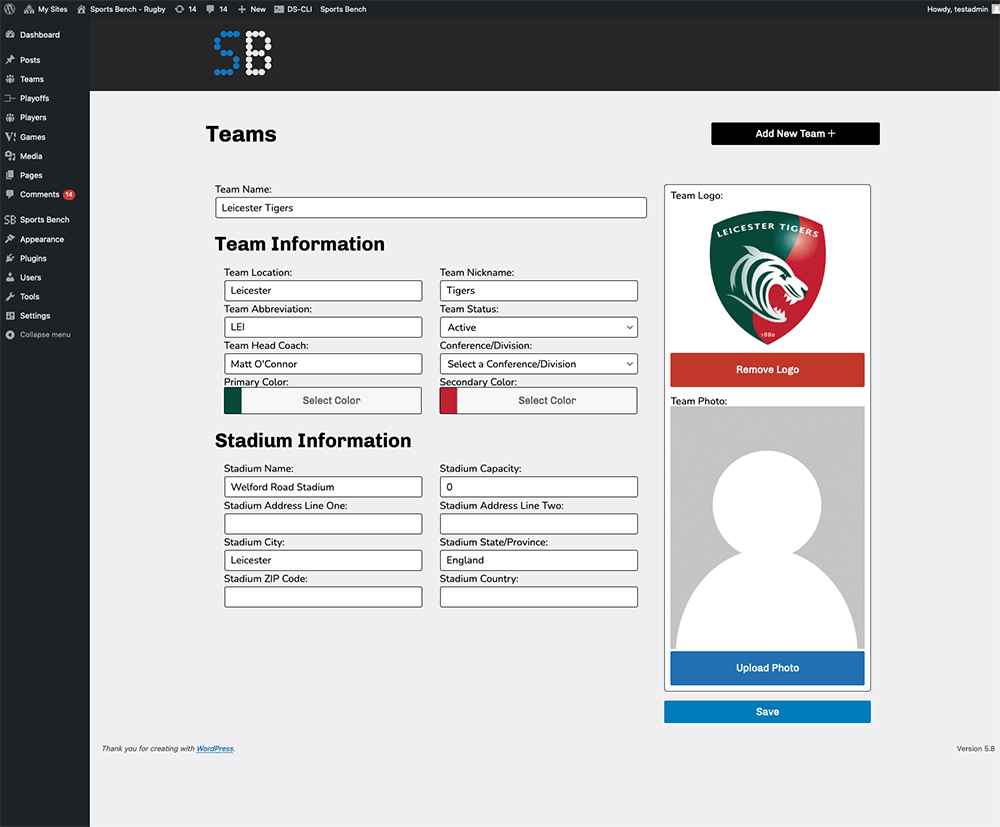Click the Comments icon in sidebar
The height and width of the screenshot is (827, 1000).
(x=10, y=194)
